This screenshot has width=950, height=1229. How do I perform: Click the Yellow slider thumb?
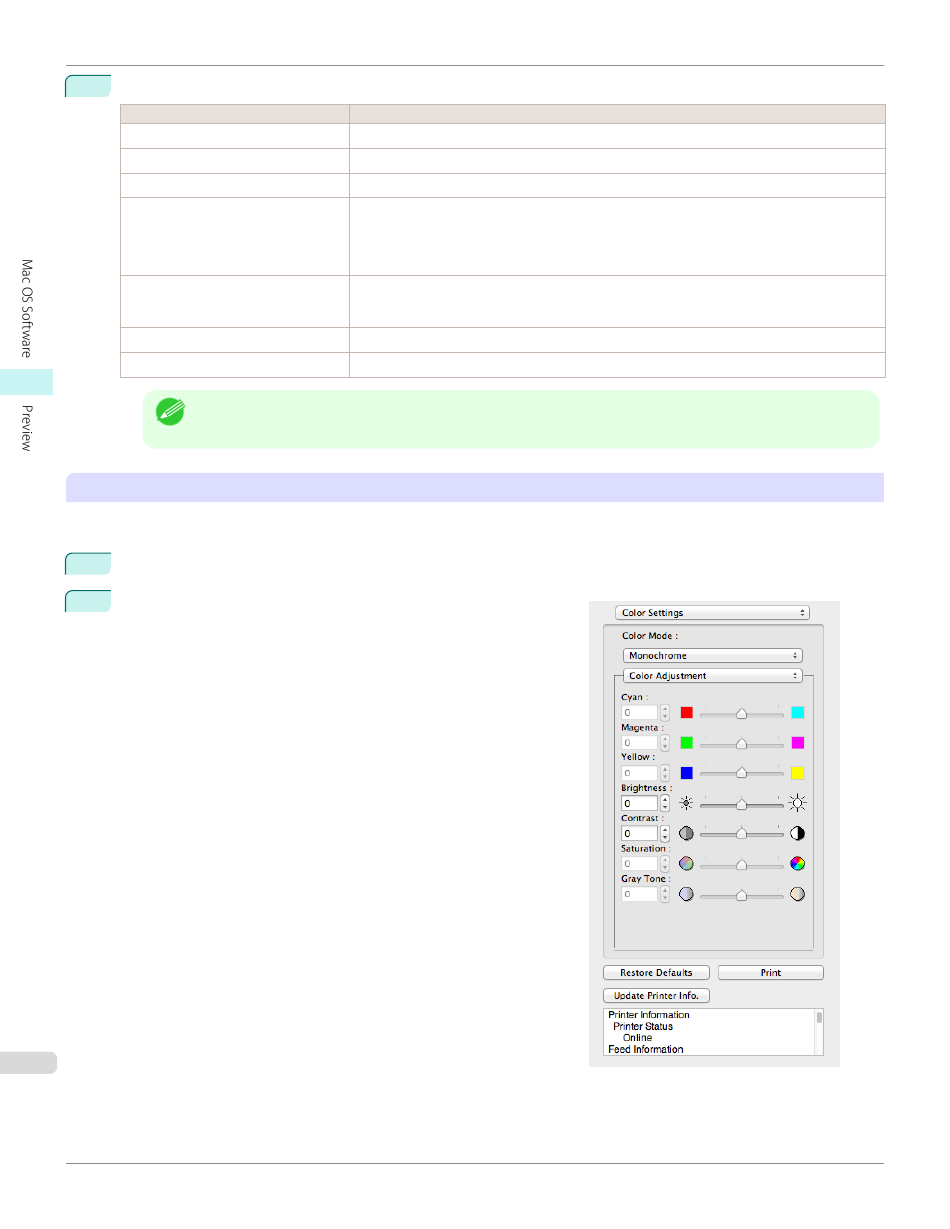(742, 774)
